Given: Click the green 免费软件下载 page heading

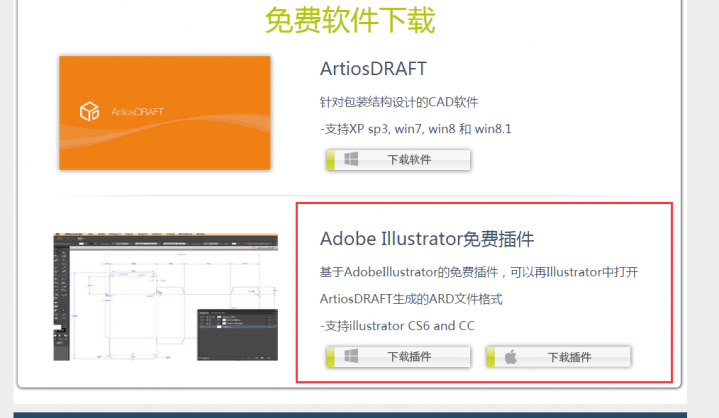Looking at the screenshot, I should 350,19.
